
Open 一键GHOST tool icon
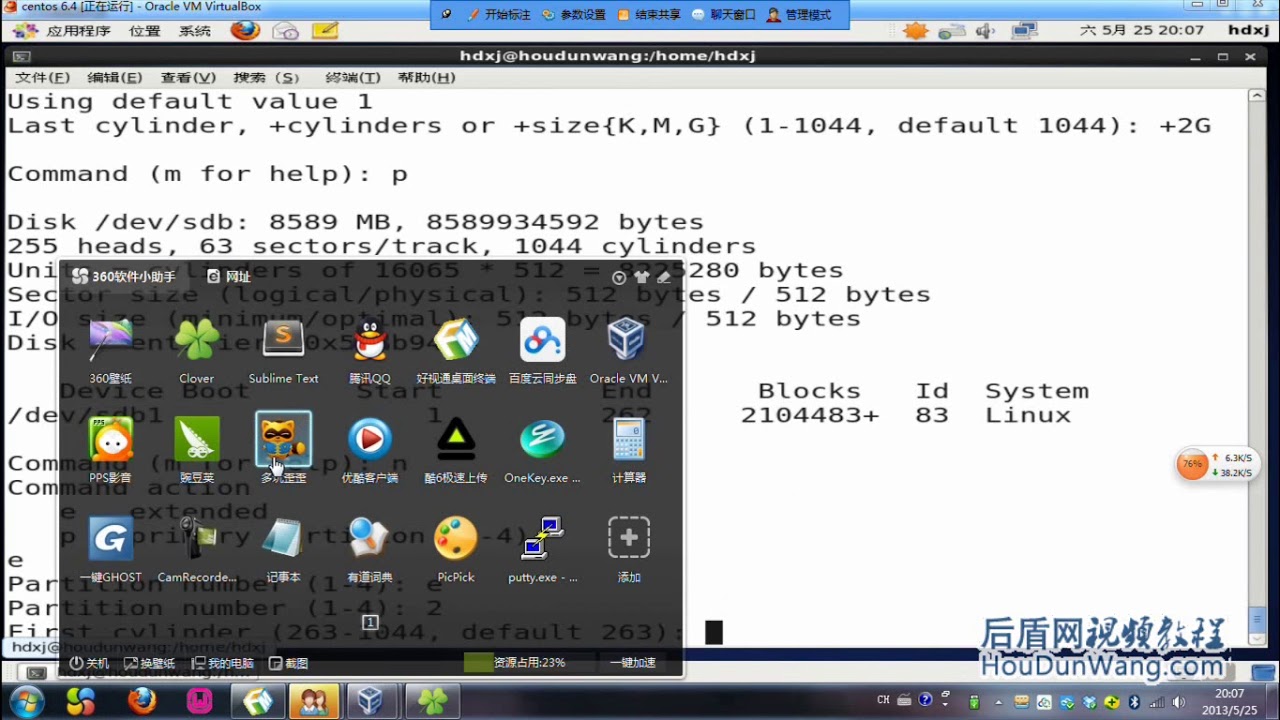tap(110, 539)
